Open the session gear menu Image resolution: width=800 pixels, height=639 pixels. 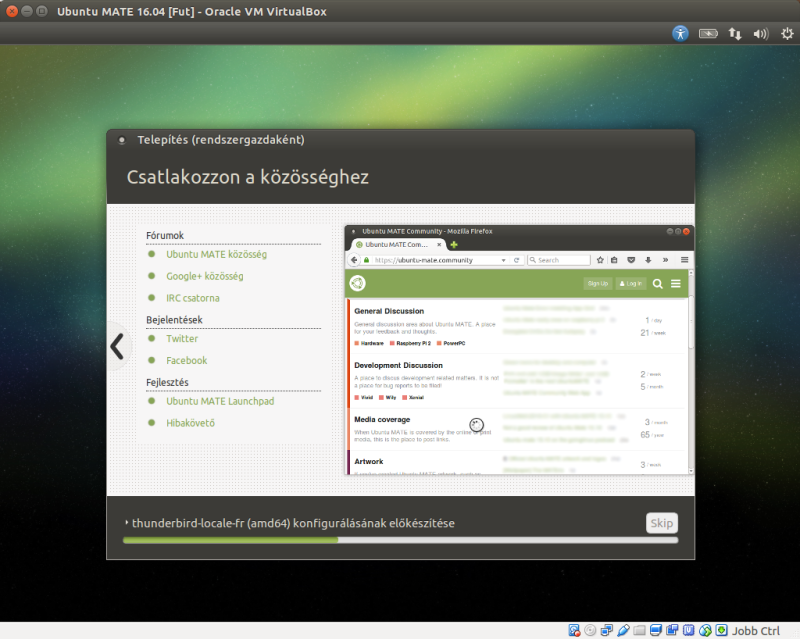pos(787,34)
